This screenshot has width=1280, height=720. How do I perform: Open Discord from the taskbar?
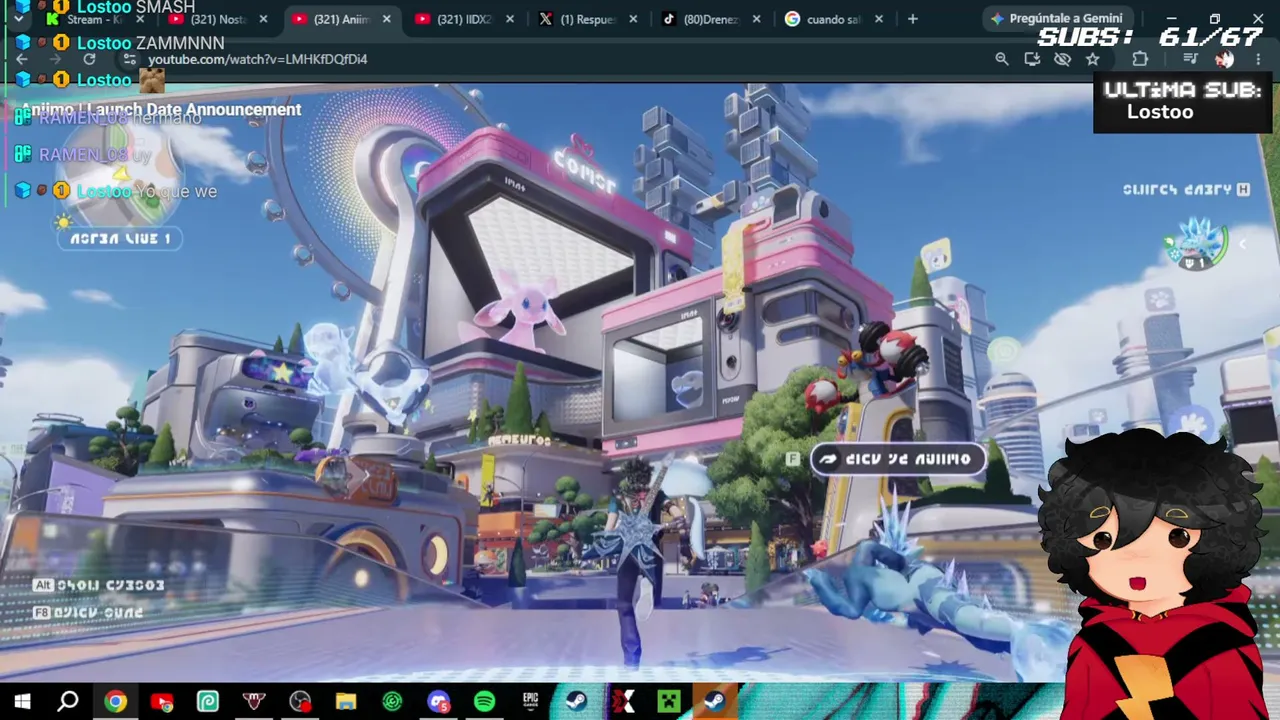(438, 702)
